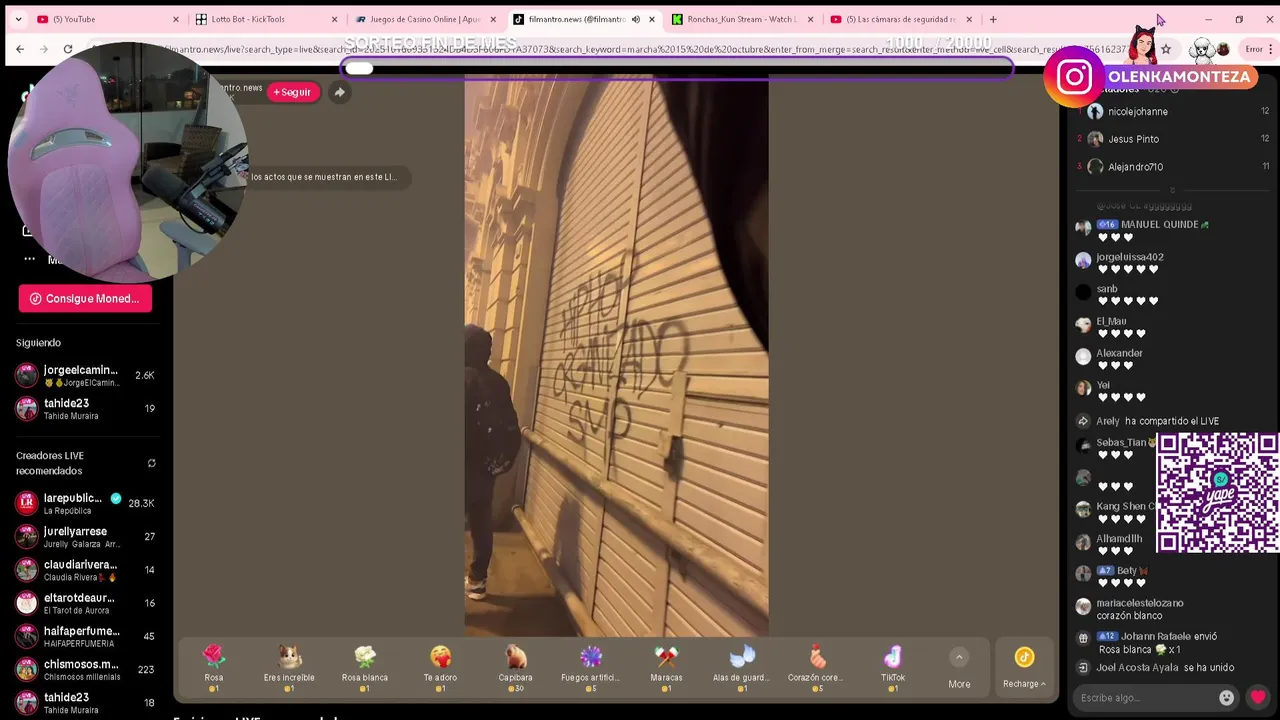Send the Alas de guarda gift
The image size is (1280, 720).
tap(741, 668)
